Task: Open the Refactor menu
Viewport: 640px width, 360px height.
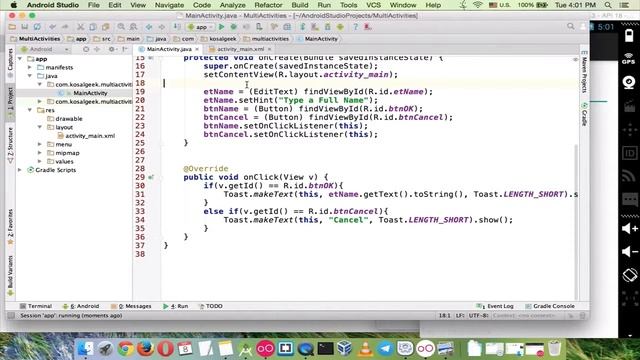Action: coord(268,5)
